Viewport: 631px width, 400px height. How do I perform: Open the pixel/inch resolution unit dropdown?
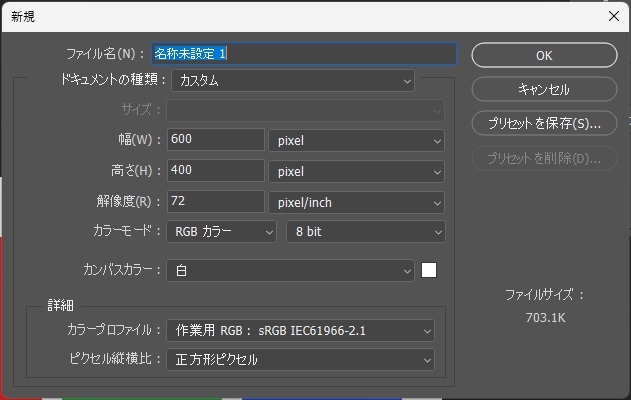click(x=357, y=202)
